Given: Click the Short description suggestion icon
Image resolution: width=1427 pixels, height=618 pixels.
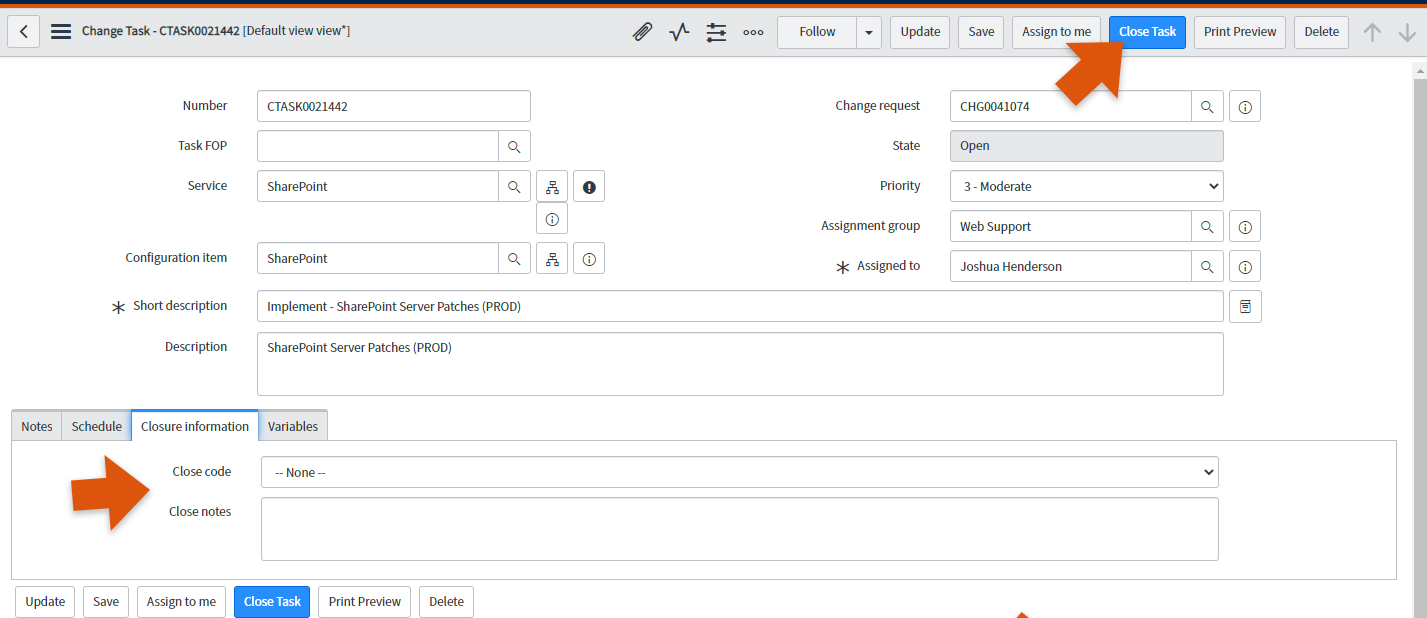Looking at the screenshot, I should coord(1245,306).
